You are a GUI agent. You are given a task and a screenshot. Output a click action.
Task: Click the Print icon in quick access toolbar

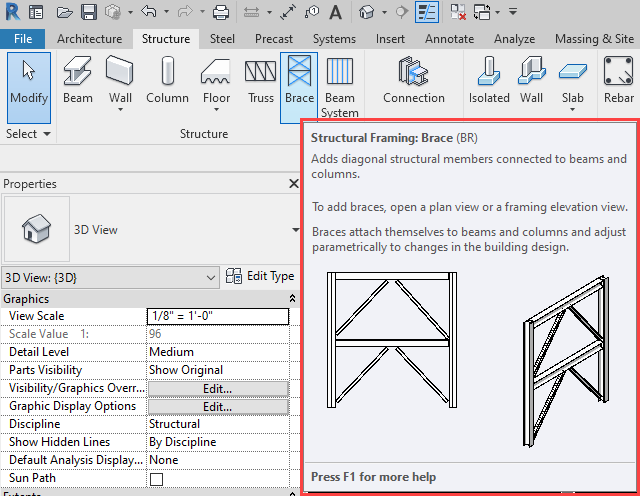tap(221, 13)
